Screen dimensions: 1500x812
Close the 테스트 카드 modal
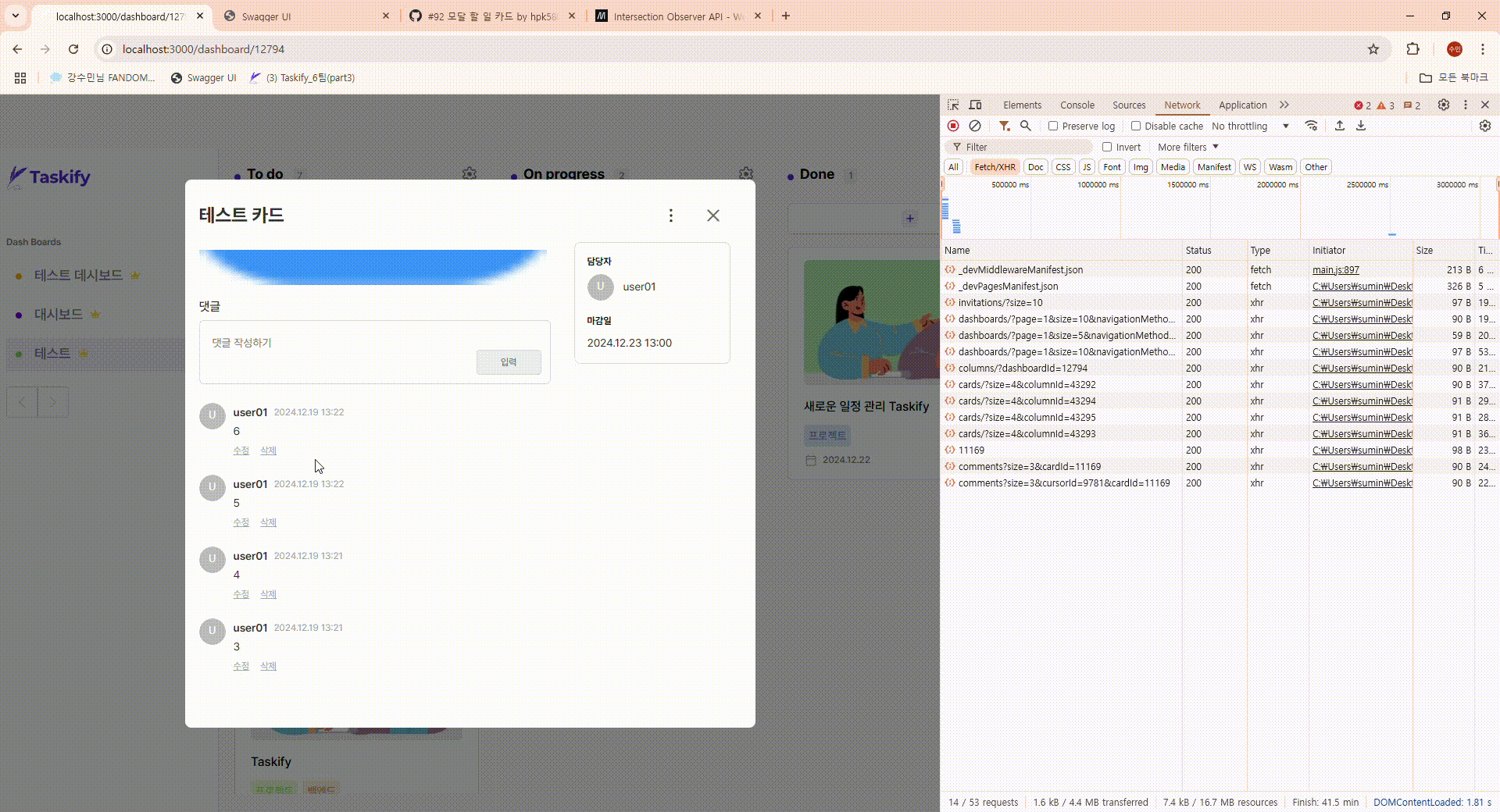(712, 215)
